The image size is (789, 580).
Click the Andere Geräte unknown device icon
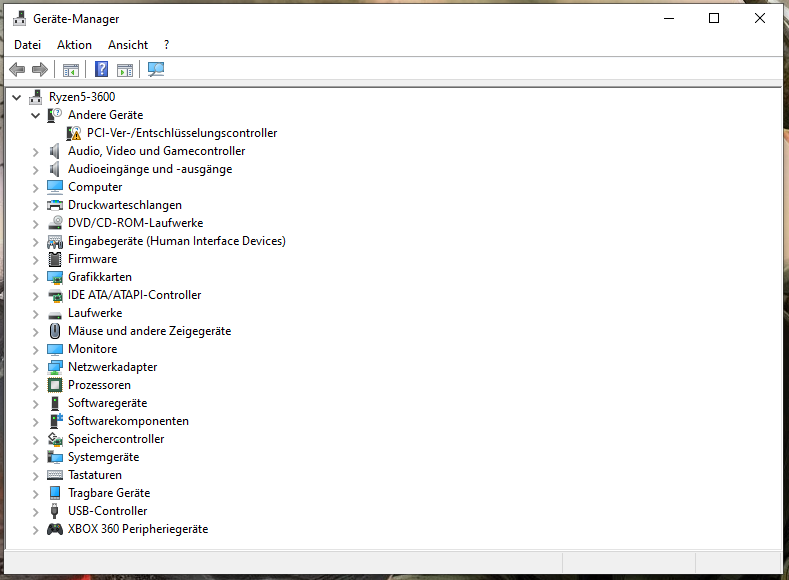[54, 115]
